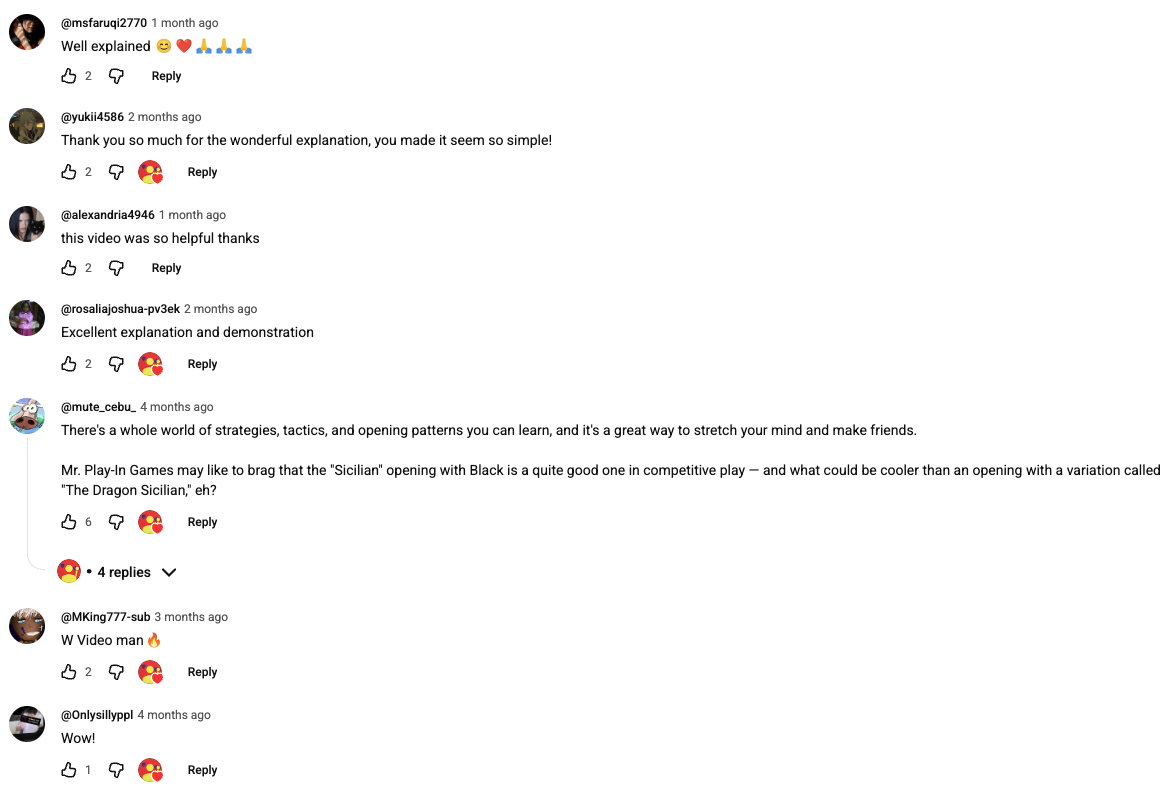Dislike the comment from @yukii4586
1174x794 pixels.
[116, 172]
